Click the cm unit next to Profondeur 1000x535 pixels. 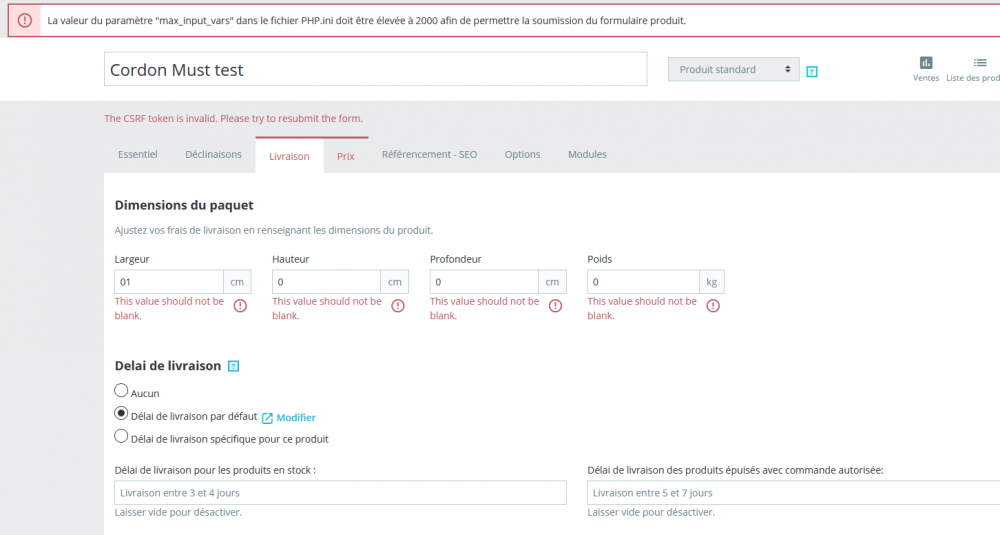tap(552, 282)
